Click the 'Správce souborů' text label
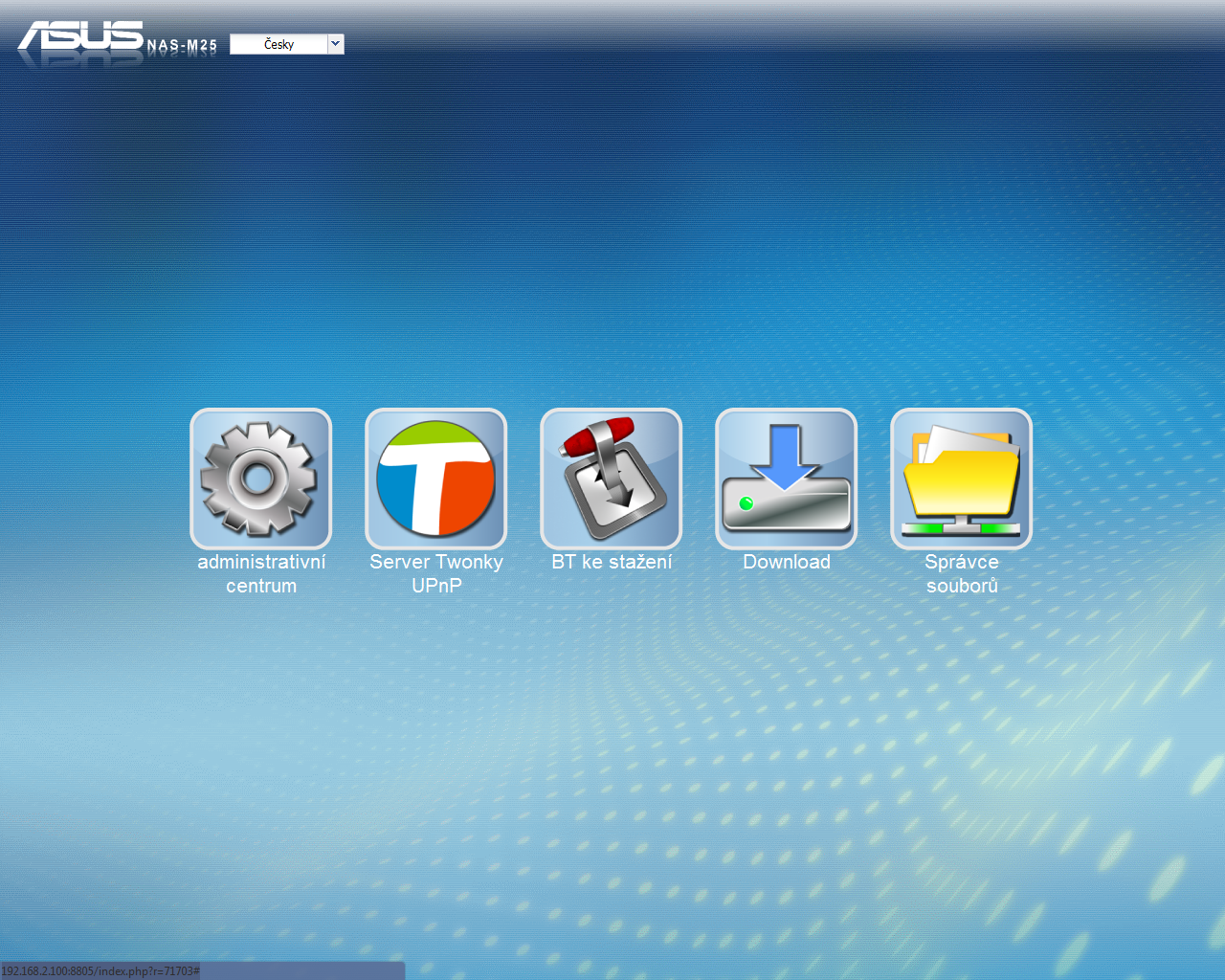 pyautogui.click(x=962, y=573)
